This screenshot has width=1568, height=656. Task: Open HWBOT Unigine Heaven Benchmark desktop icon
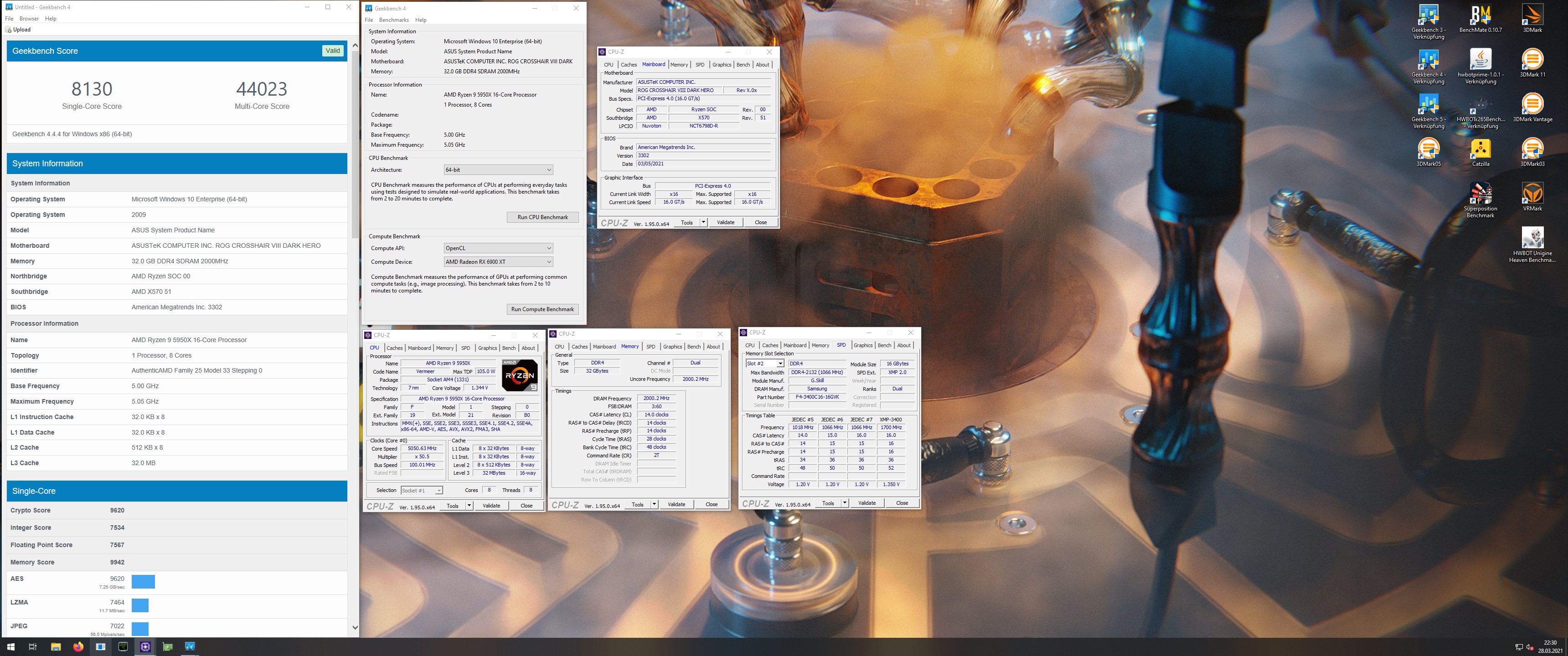coord(1532,245)
